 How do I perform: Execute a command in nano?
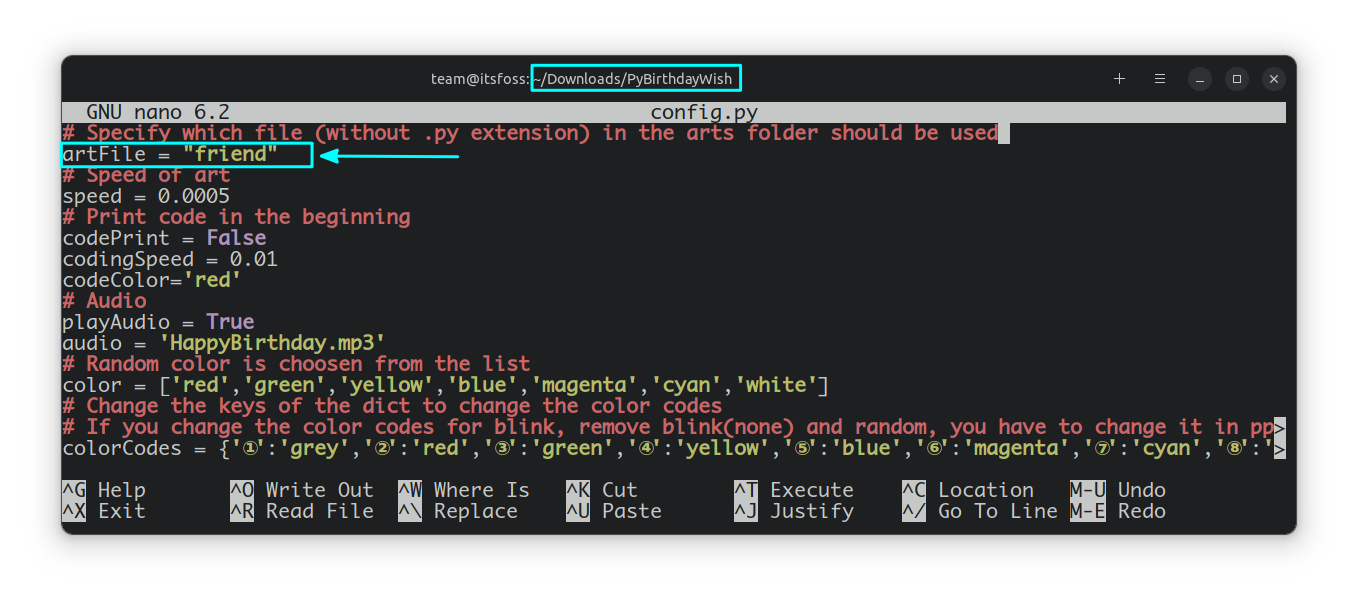click(x=790, y=489)
